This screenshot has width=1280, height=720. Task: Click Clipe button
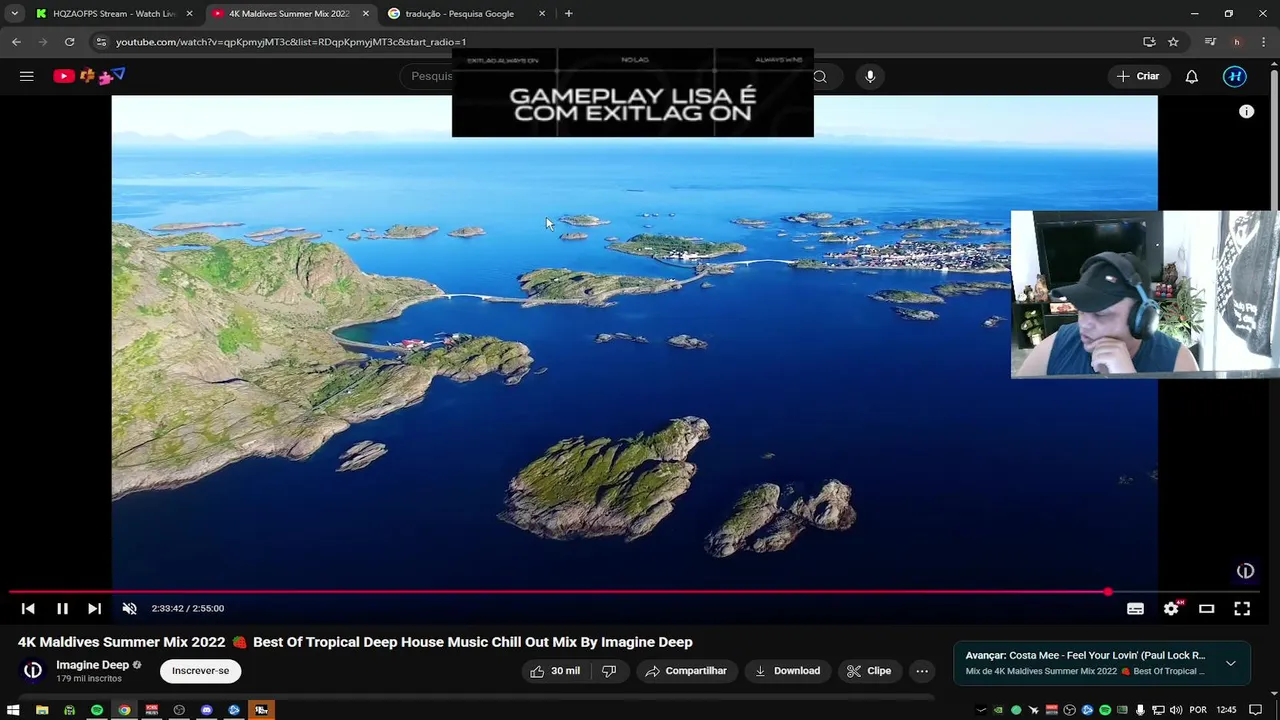pos(869,671)
